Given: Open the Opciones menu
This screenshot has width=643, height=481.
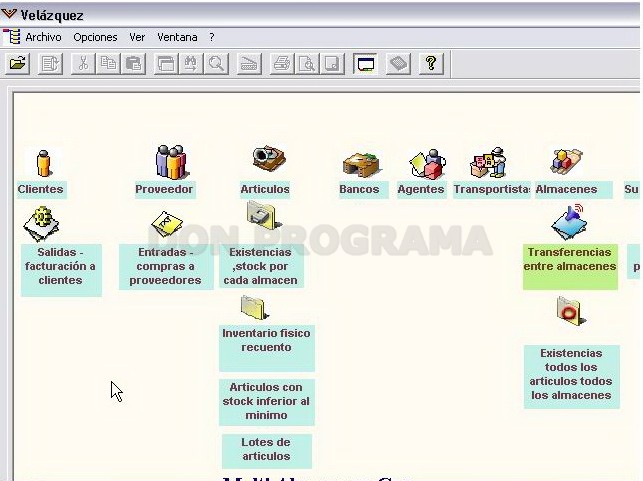Looking at the screenshot, I should pos(95,37).
